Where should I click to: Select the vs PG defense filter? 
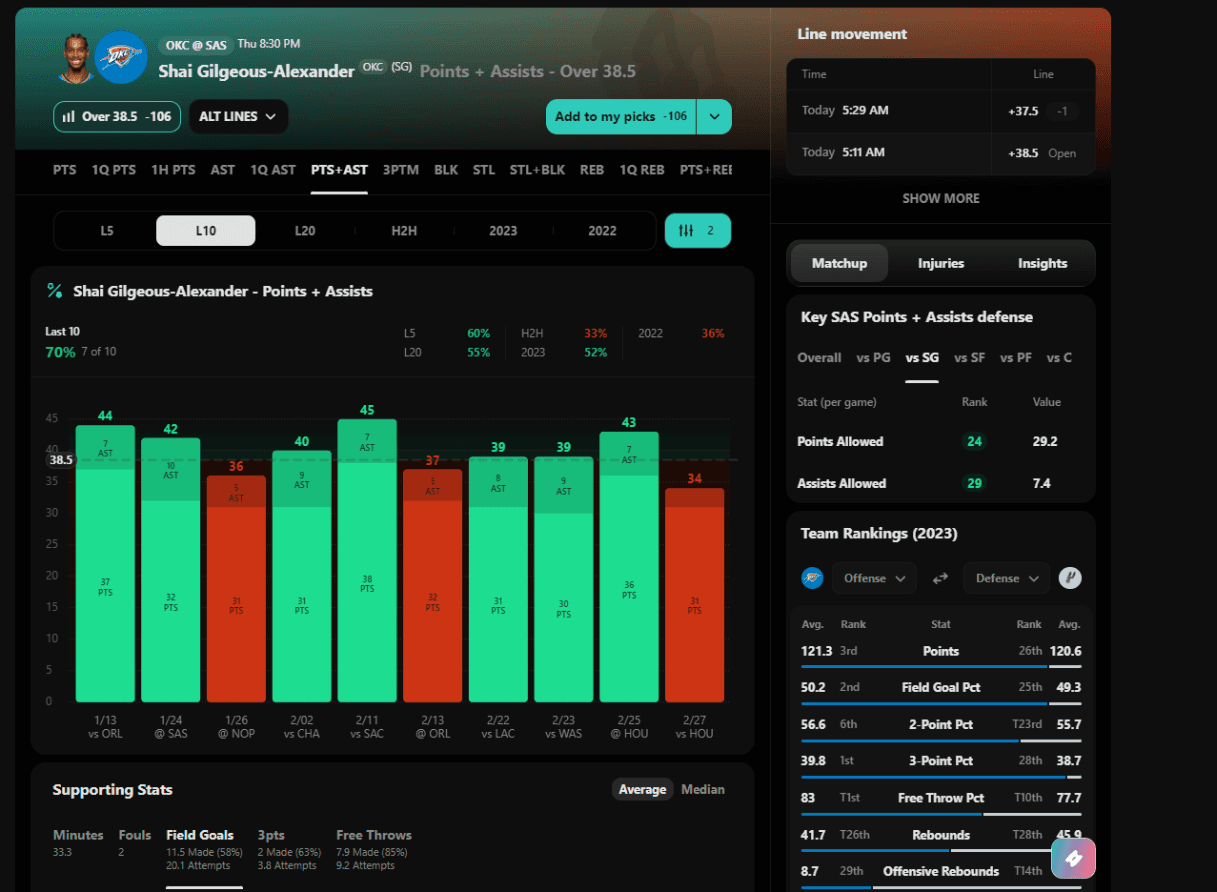click(873, 357)
